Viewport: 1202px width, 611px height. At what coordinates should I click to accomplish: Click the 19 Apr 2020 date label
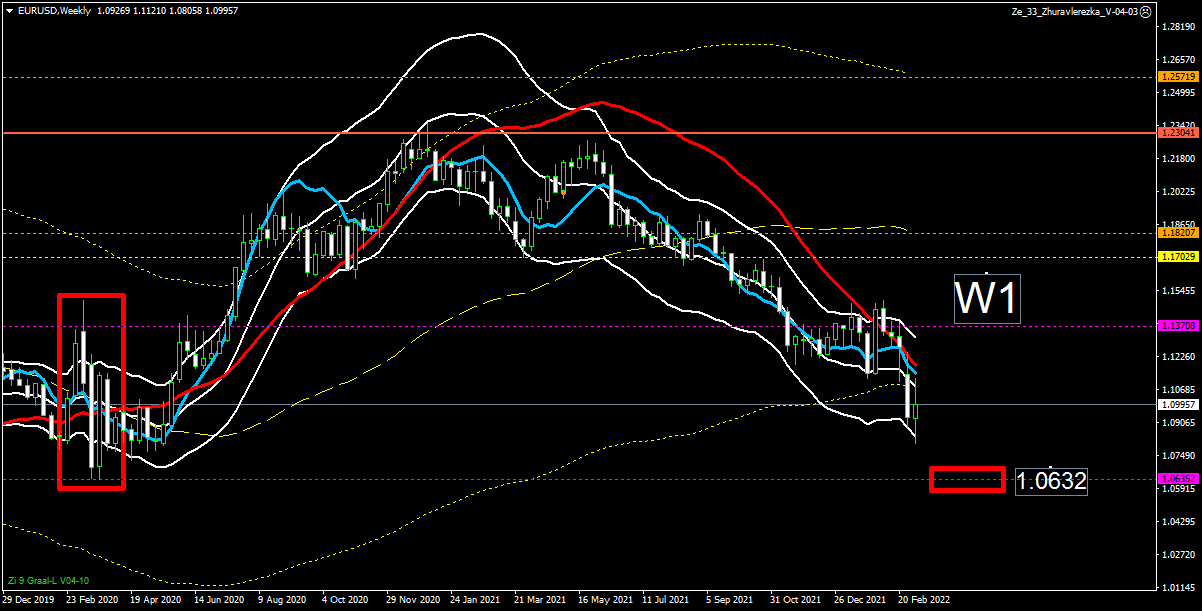coord(155,600)
